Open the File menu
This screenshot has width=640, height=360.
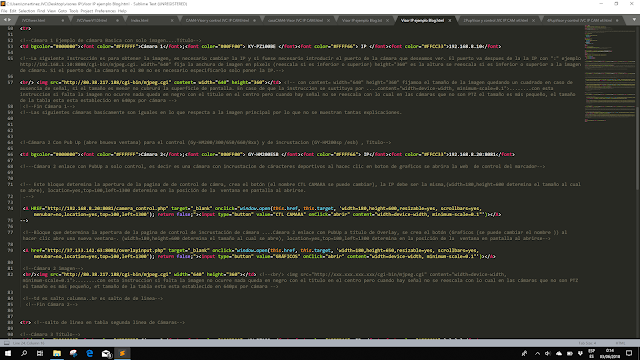click(4, 11)
